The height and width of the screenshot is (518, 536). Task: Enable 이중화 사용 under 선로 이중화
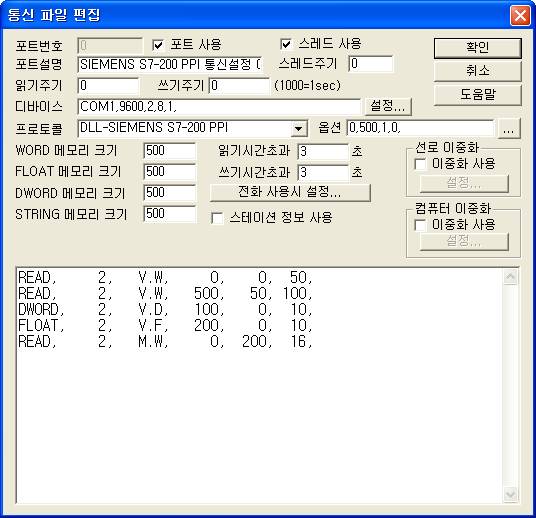tap(420, 164)
